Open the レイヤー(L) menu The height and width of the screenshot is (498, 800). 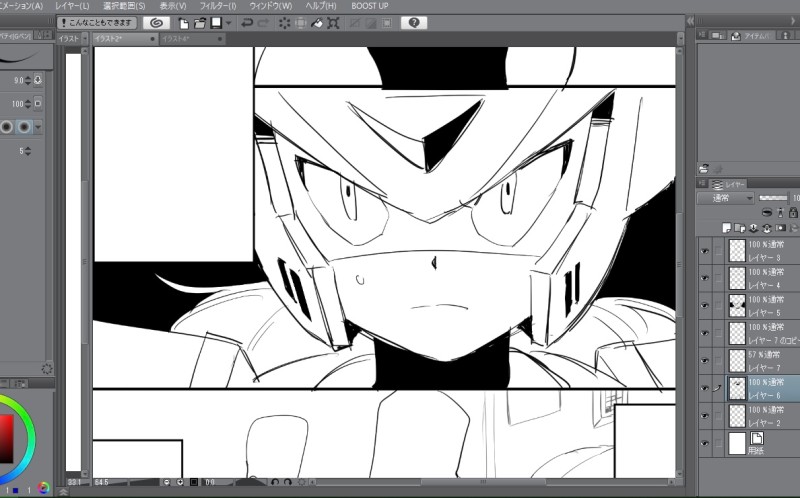(72, 6)
